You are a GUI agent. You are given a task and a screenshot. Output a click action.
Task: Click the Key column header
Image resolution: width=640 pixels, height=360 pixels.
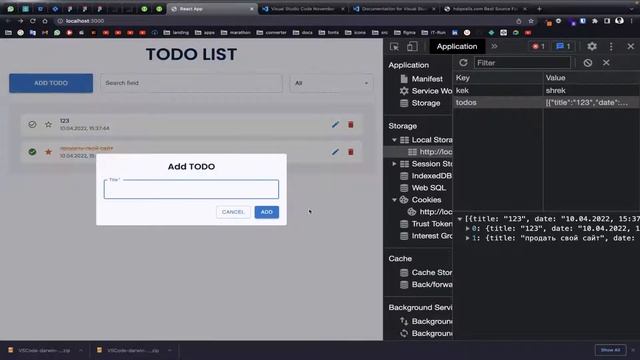click(x=498, y=78)
